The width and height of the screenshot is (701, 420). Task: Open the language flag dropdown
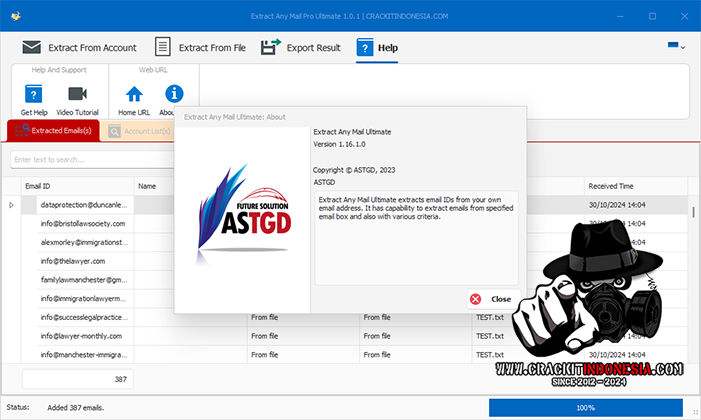pyautogui.click(x=677, y=46)
